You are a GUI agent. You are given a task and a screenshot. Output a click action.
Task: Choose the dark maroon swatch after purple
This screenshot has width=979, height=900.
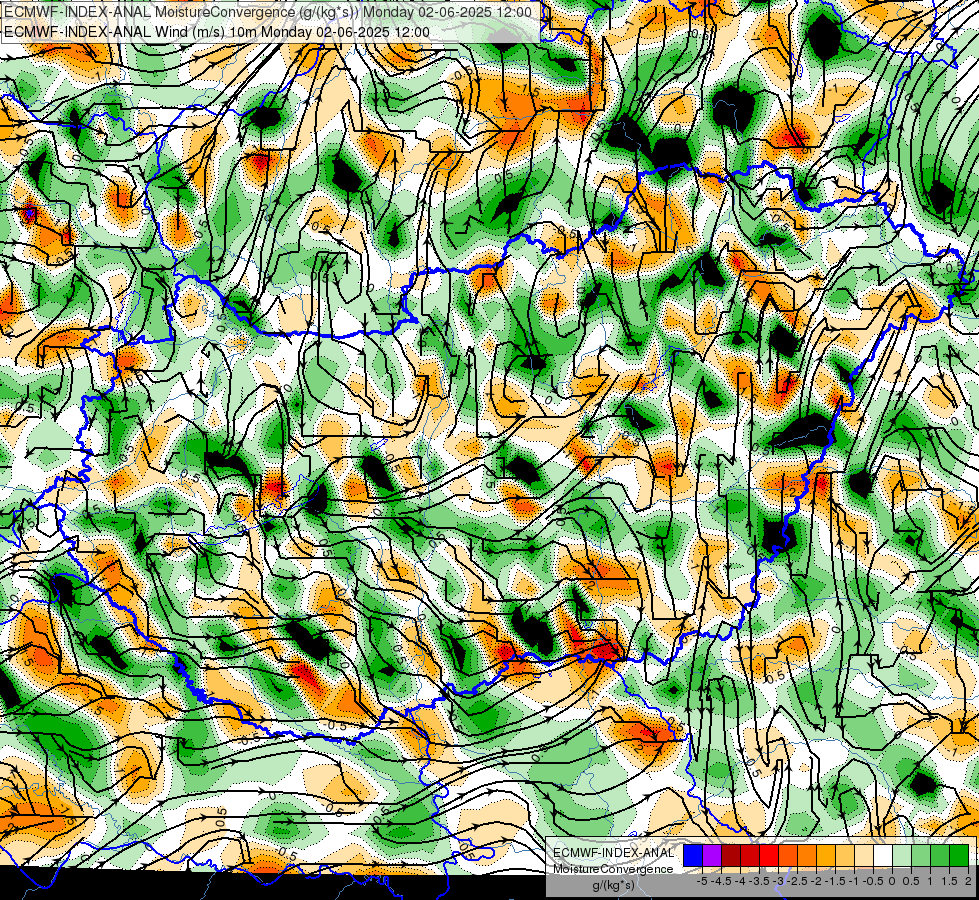pyautogui.click(x=731, y=855)
